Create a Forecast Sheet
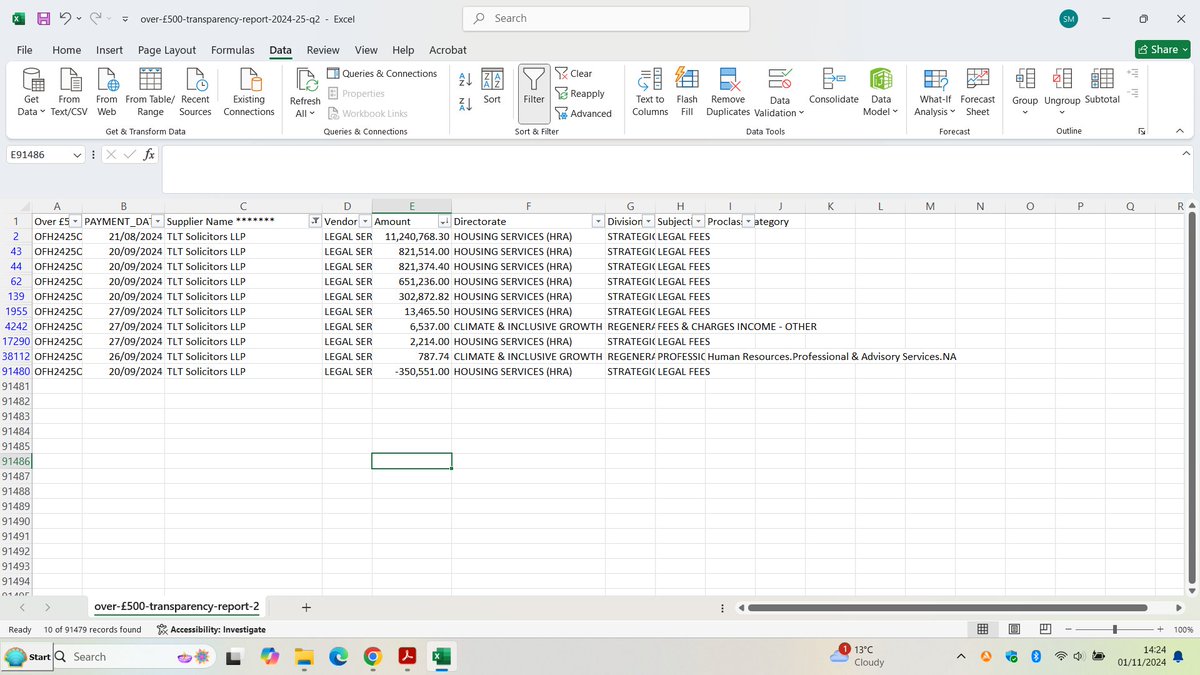 977,93
